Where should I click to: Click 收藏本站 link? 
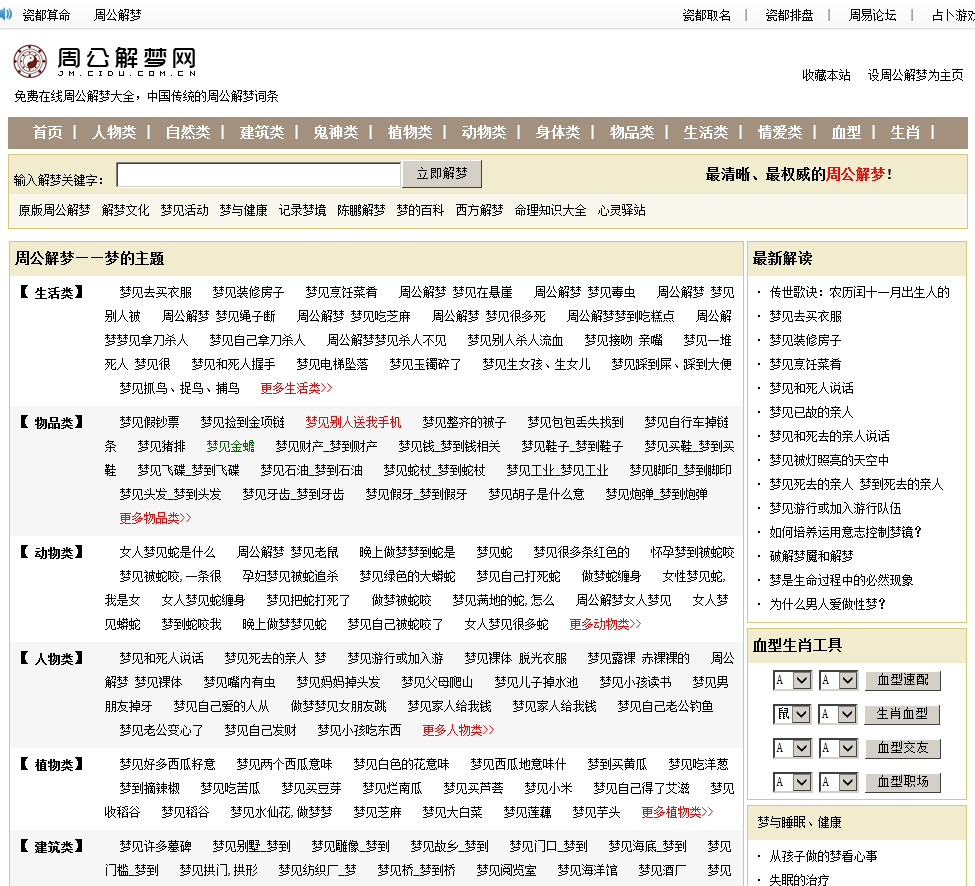click(x=826, y=75)
